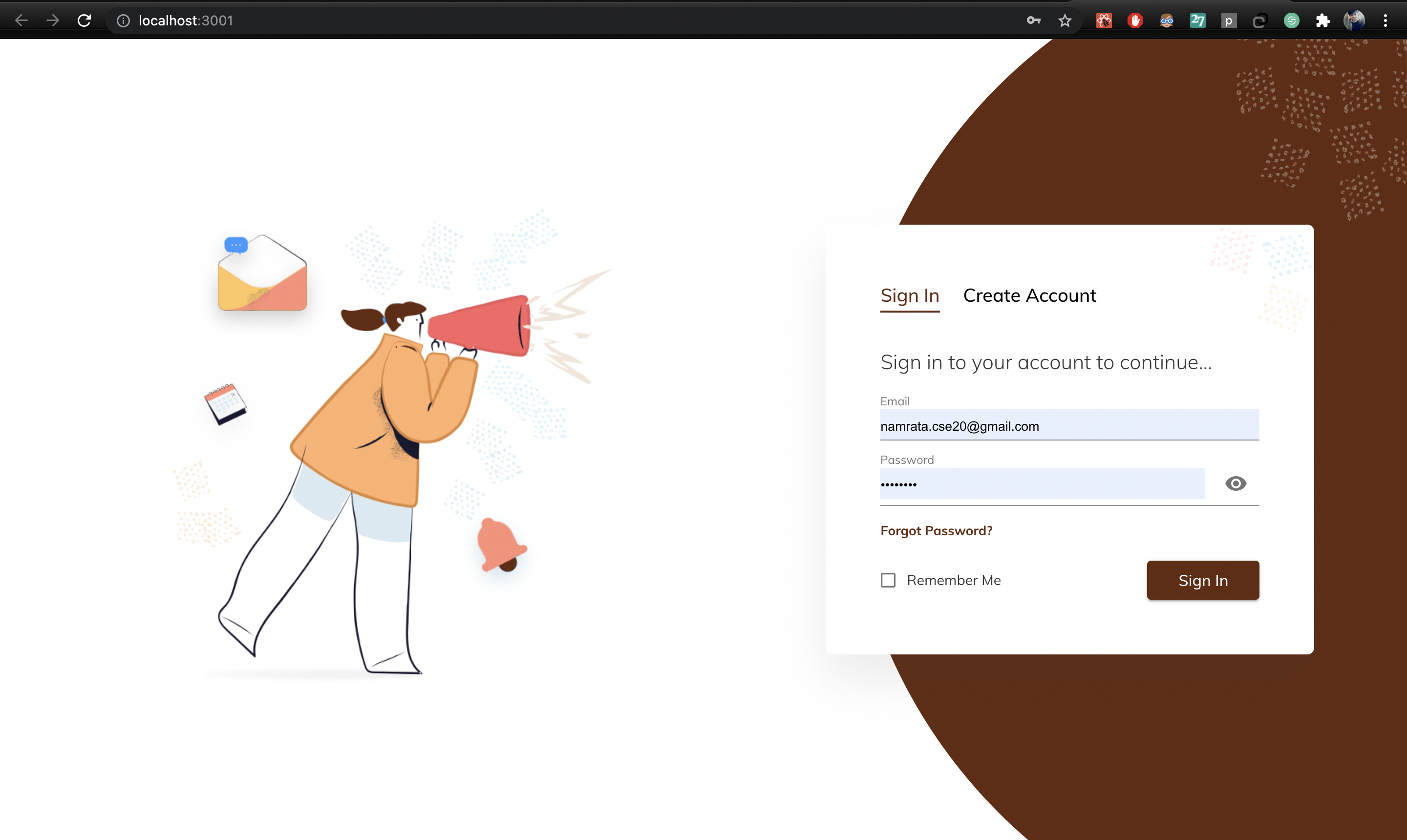This screenshot has height=840, width=1407.
Task: Switch to the Sign In tab
Action: click(x=910, y=295)
